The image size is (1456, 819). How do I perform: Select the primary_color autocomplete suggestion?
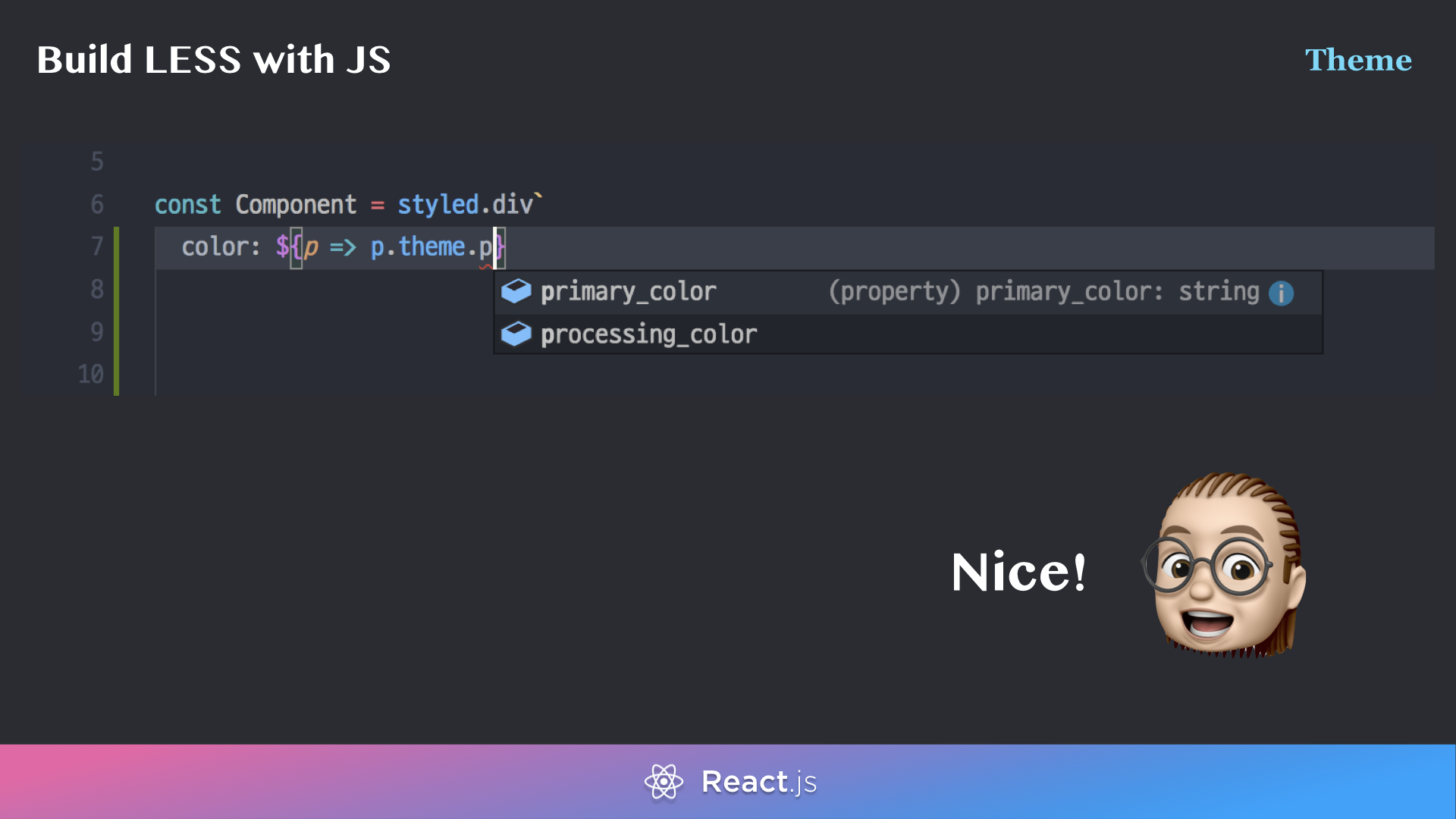tap(628, 291)
